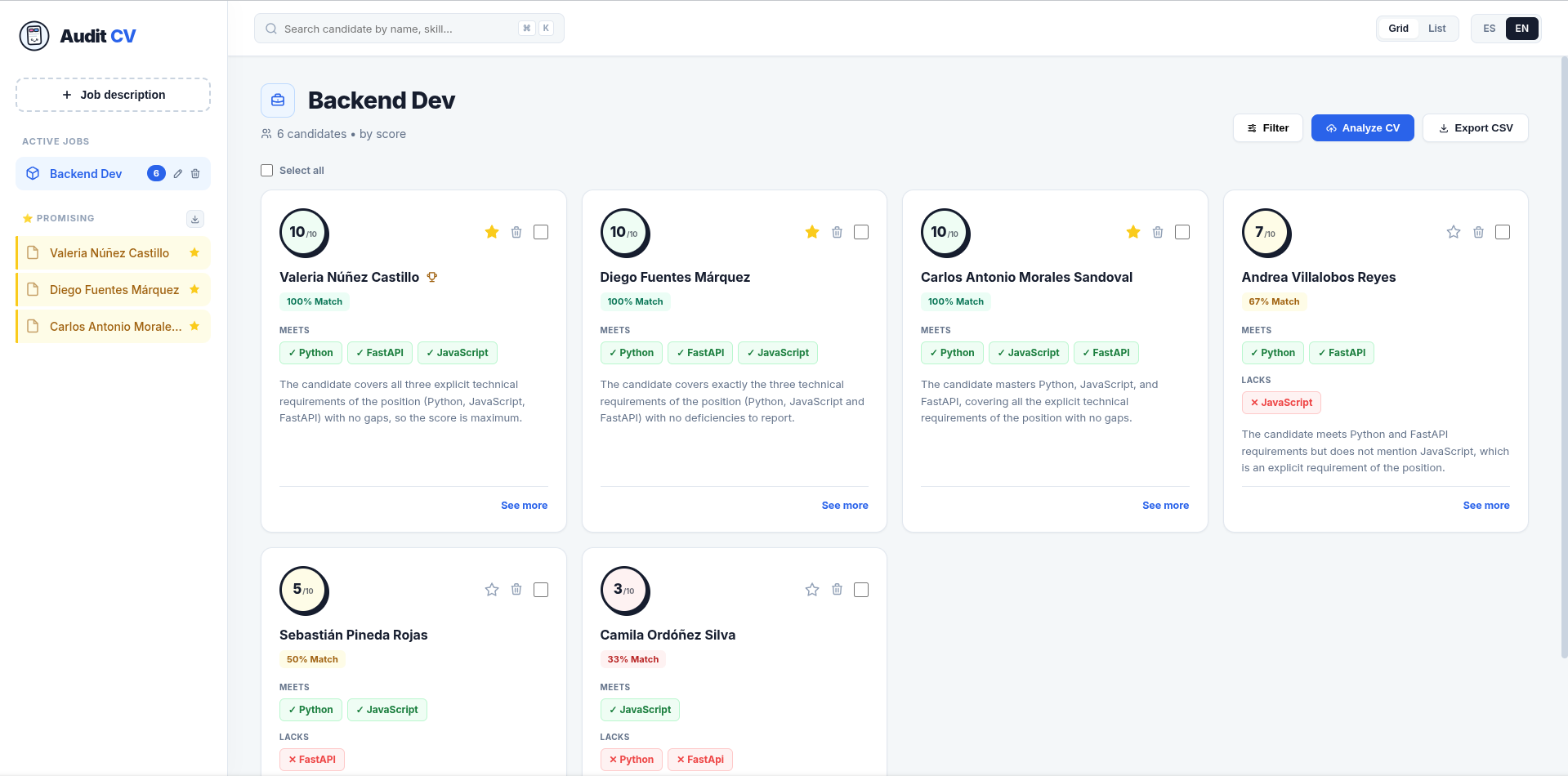Delete Backend Dev job using sidebar trash icon
Viewport: 1568px width, 776px height.
point(195,174)
